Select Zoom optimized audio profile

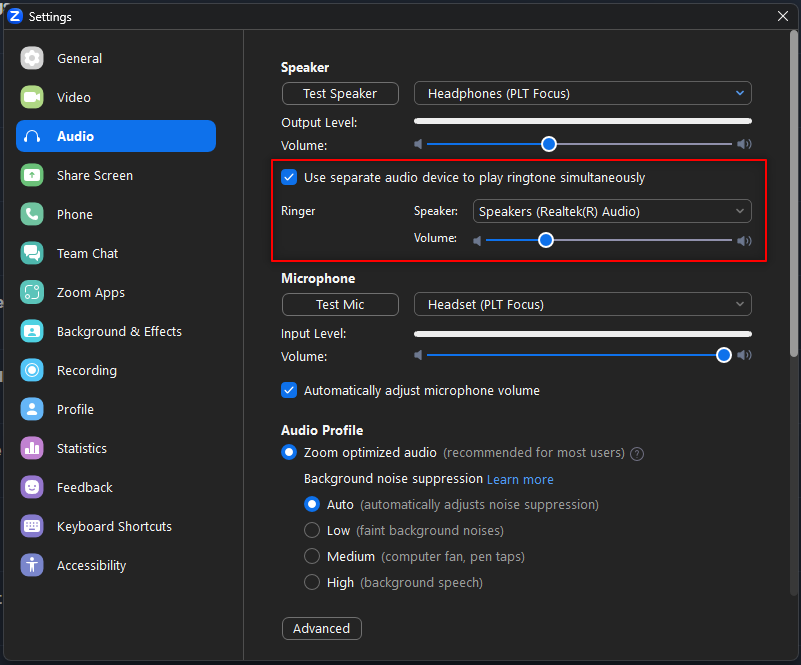[289, 453]
